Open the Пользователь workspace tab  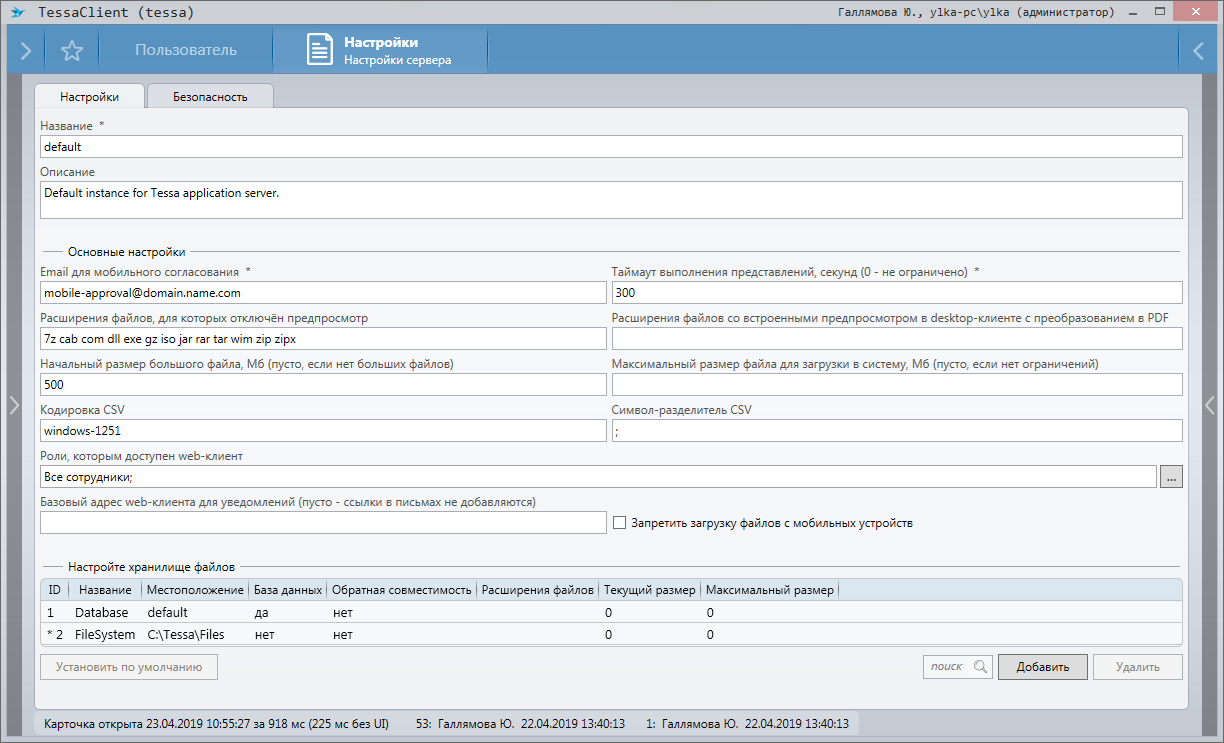186,50
